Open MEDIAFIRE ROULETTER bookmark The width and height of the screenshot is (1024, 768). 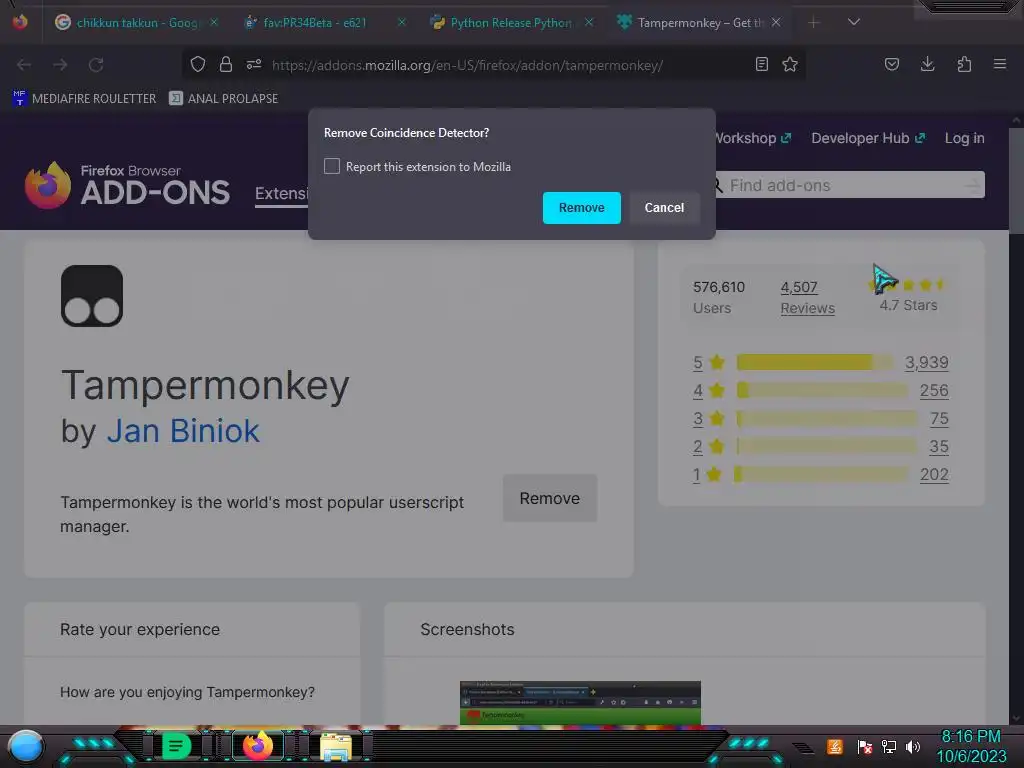pos(84,99)
